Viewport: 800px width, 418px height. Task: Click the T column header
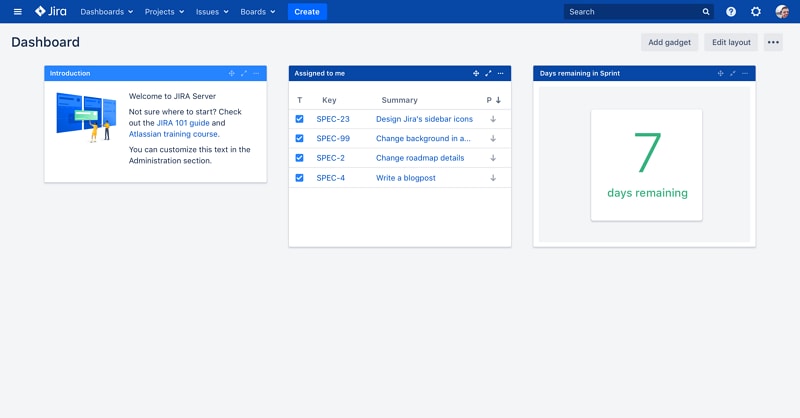(299, 100)
